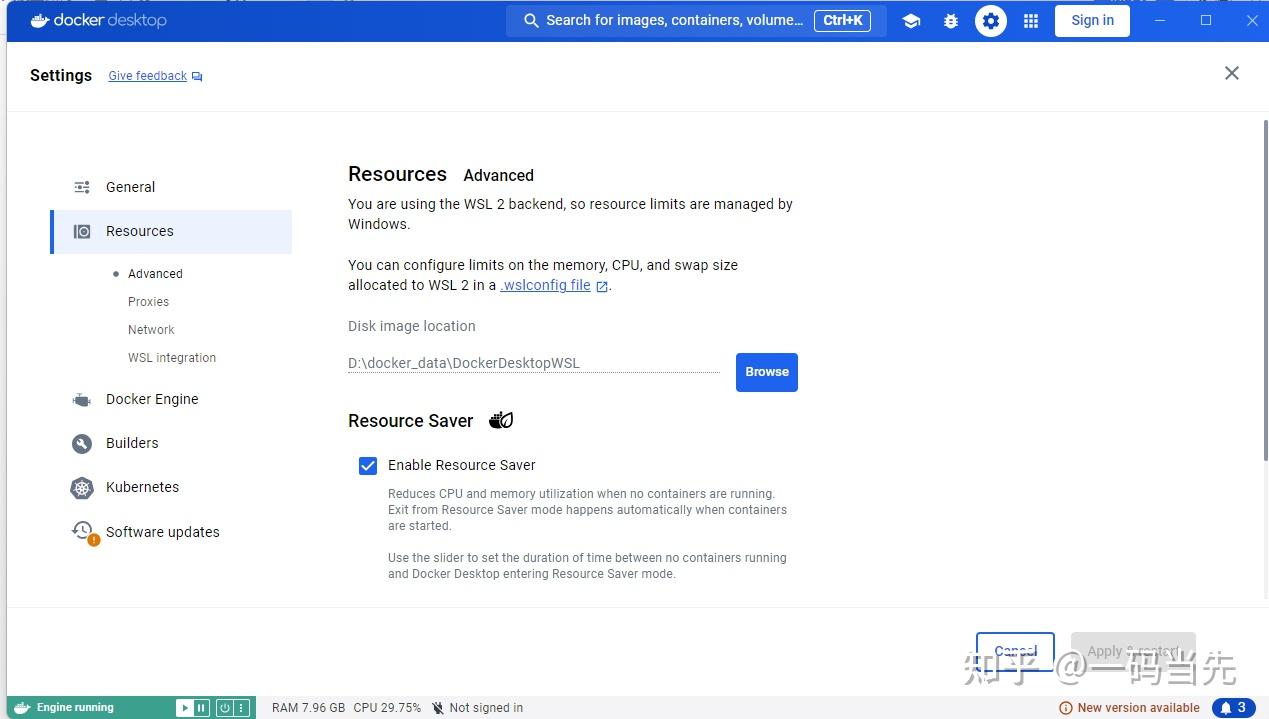Open the WSL integration sub-item
Viewport: 1269px width, 719px height.
pos(172,358)
